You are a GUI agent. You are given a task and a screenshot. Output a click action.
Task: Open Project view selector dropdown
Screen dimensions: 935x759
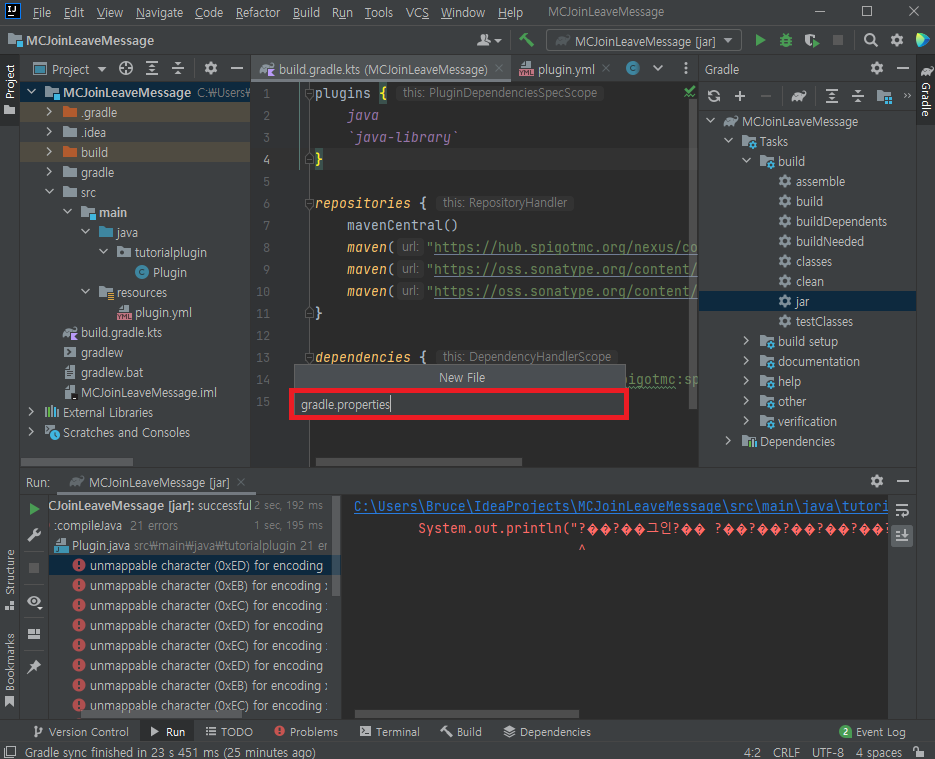[70, 69]
